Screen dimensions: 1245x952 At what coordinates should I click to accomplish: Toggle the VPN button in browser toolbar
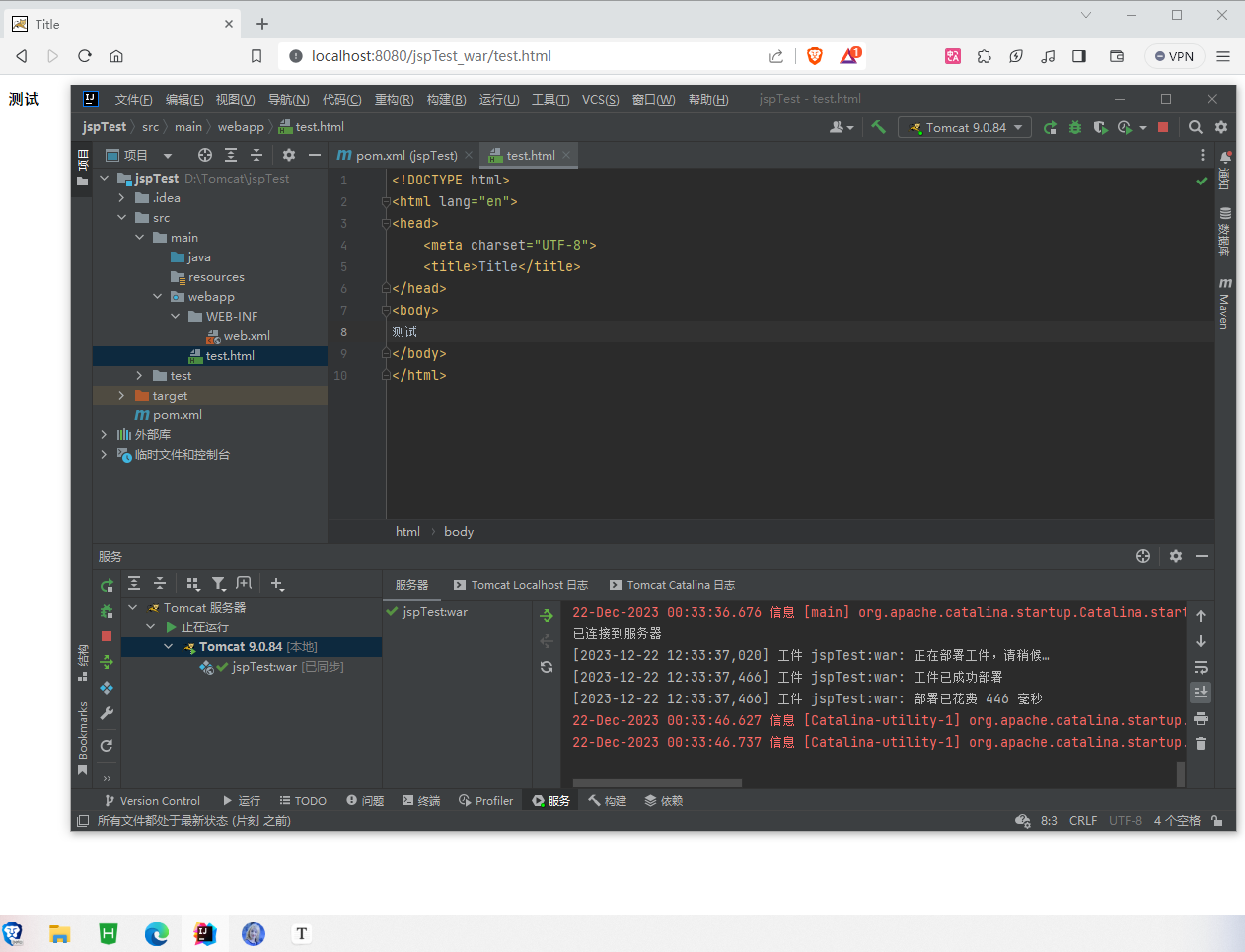[1174, 56]
